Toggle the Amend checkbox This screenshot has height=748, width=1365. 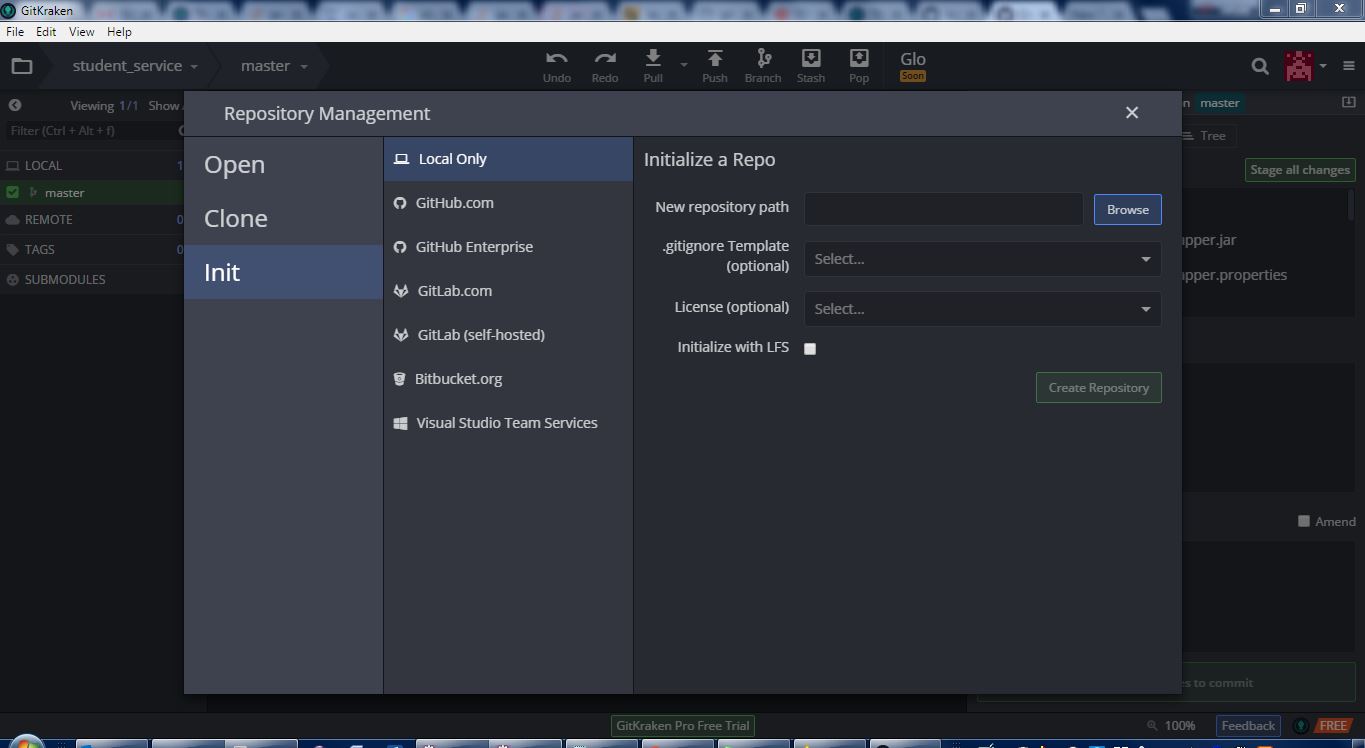pyautogui.click(x=1304, y=520)
